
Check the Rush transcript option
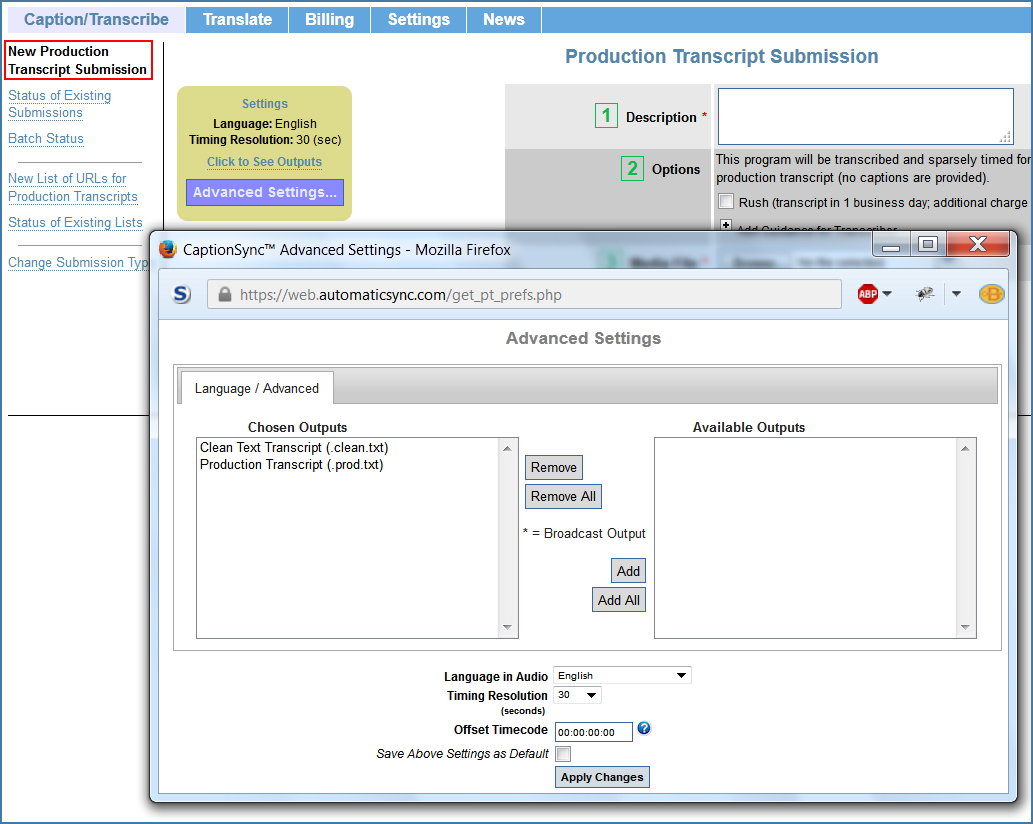tap(726, 202)
